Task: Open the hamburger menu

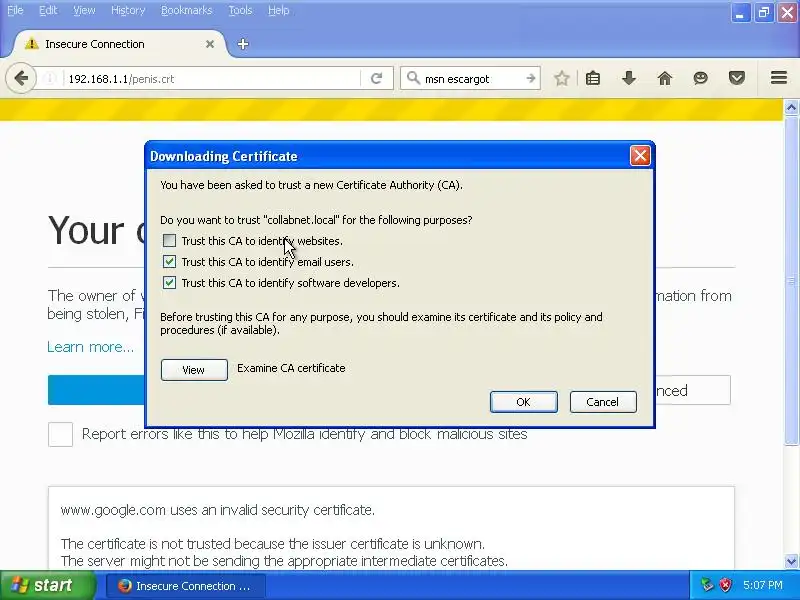Action: 779,78
